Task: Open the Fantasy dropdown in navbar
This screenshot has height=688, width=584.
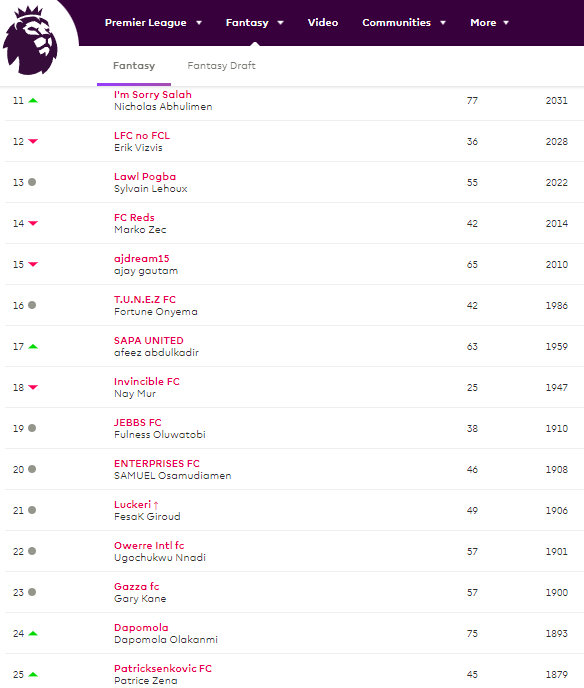Action: 254,23
